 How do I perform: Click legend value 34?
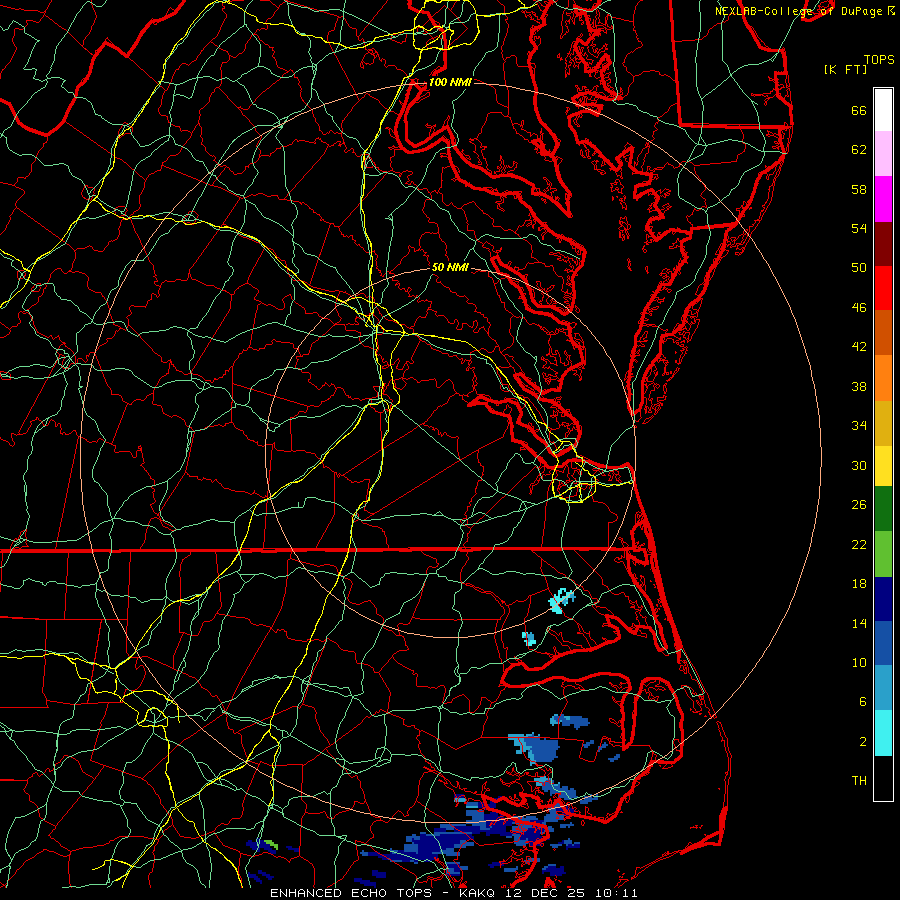point(859,426)
